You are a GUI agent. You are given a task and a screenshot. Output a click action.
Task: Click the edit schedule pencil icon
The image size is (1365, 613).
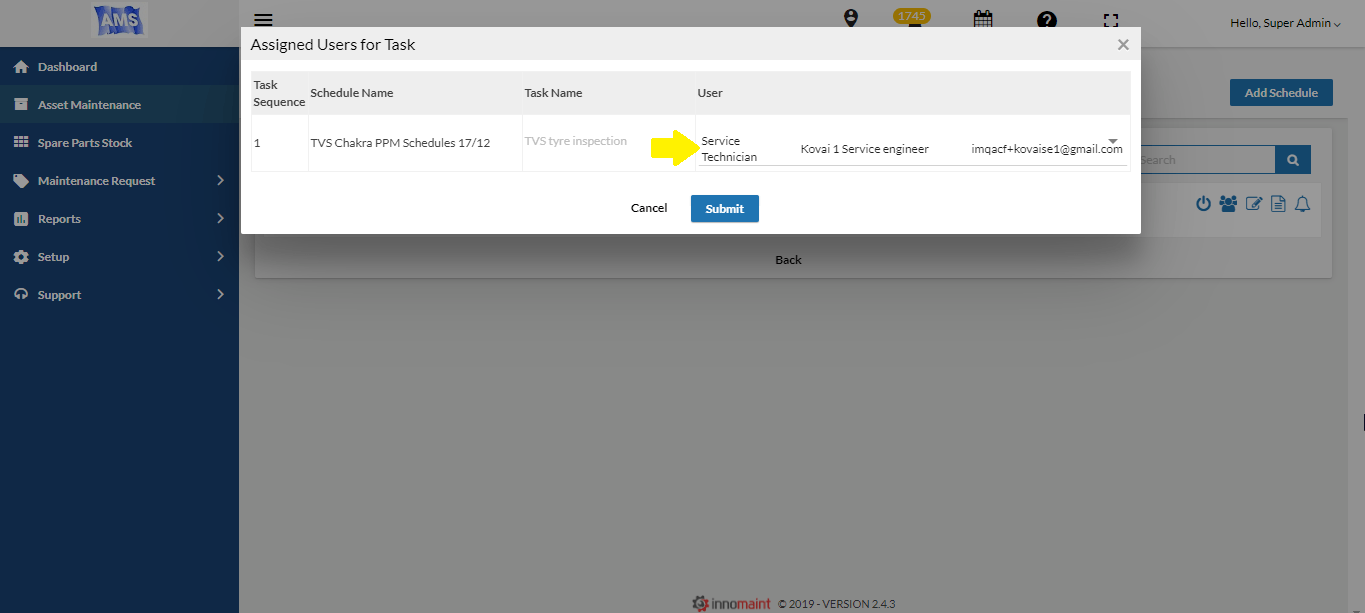coord(1254,204)
